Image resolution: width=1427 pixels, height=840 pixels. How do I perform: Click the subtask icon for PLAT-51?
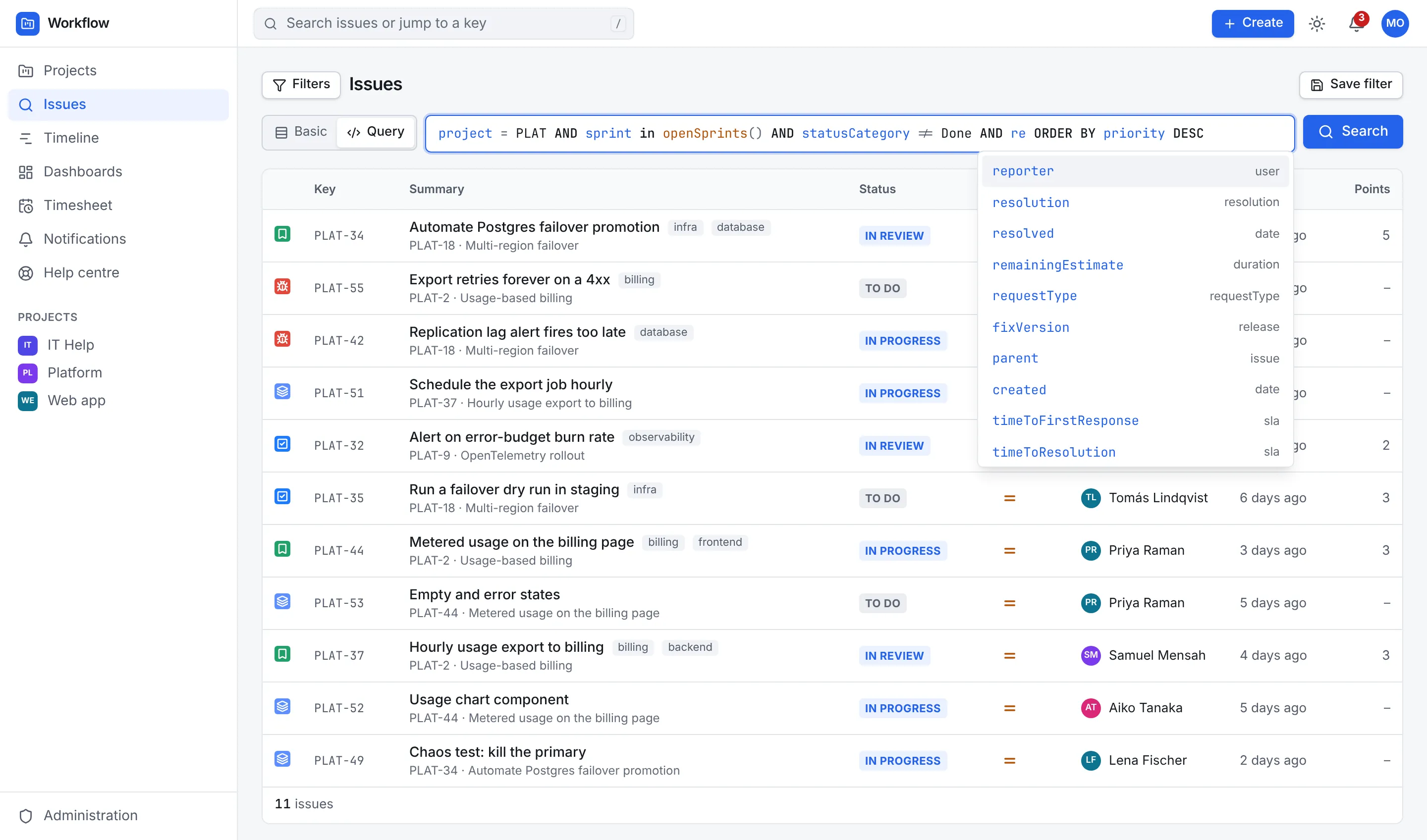coord(282,392)
